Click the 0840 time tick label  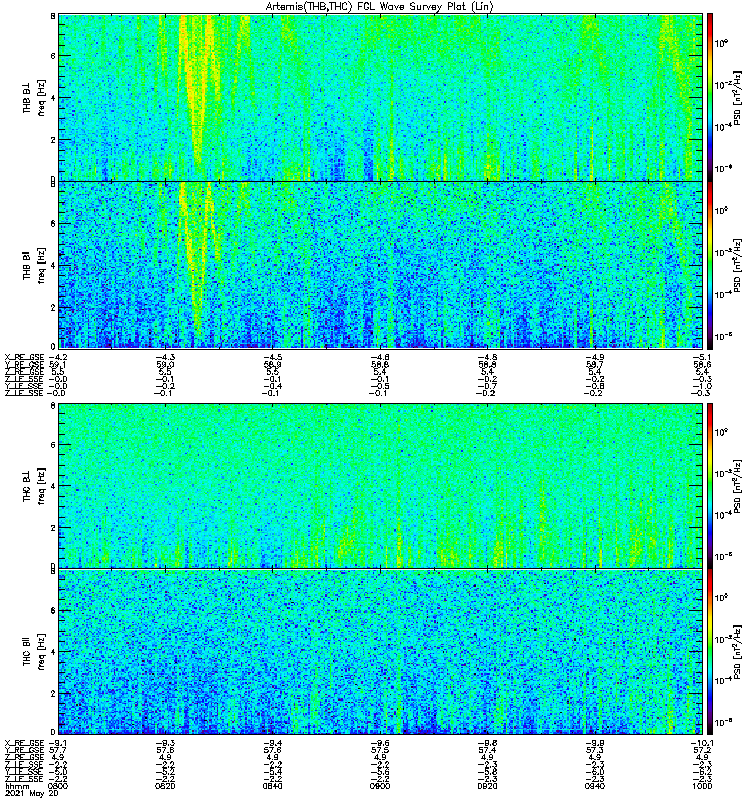coord(272,786)
